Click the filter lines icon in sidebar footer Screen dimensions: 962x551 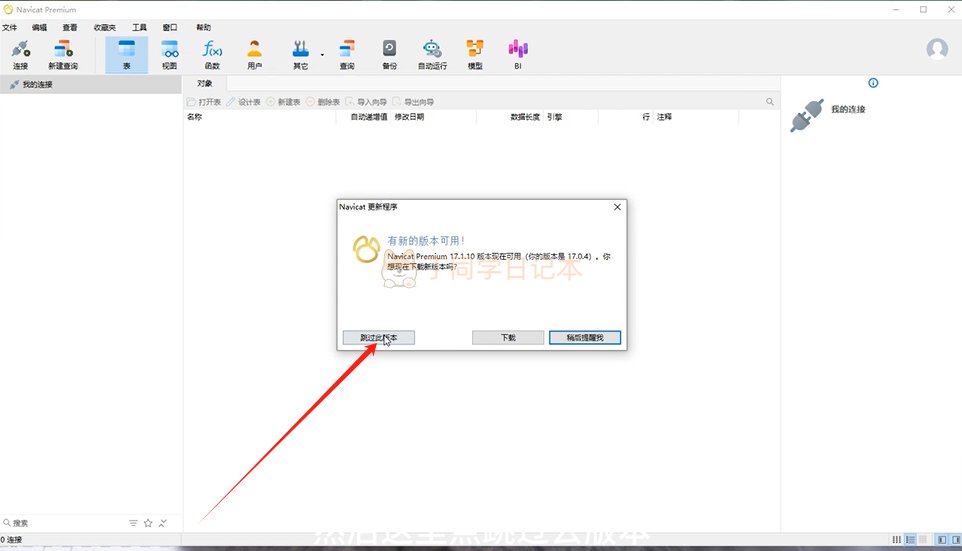tap(133, 523)
